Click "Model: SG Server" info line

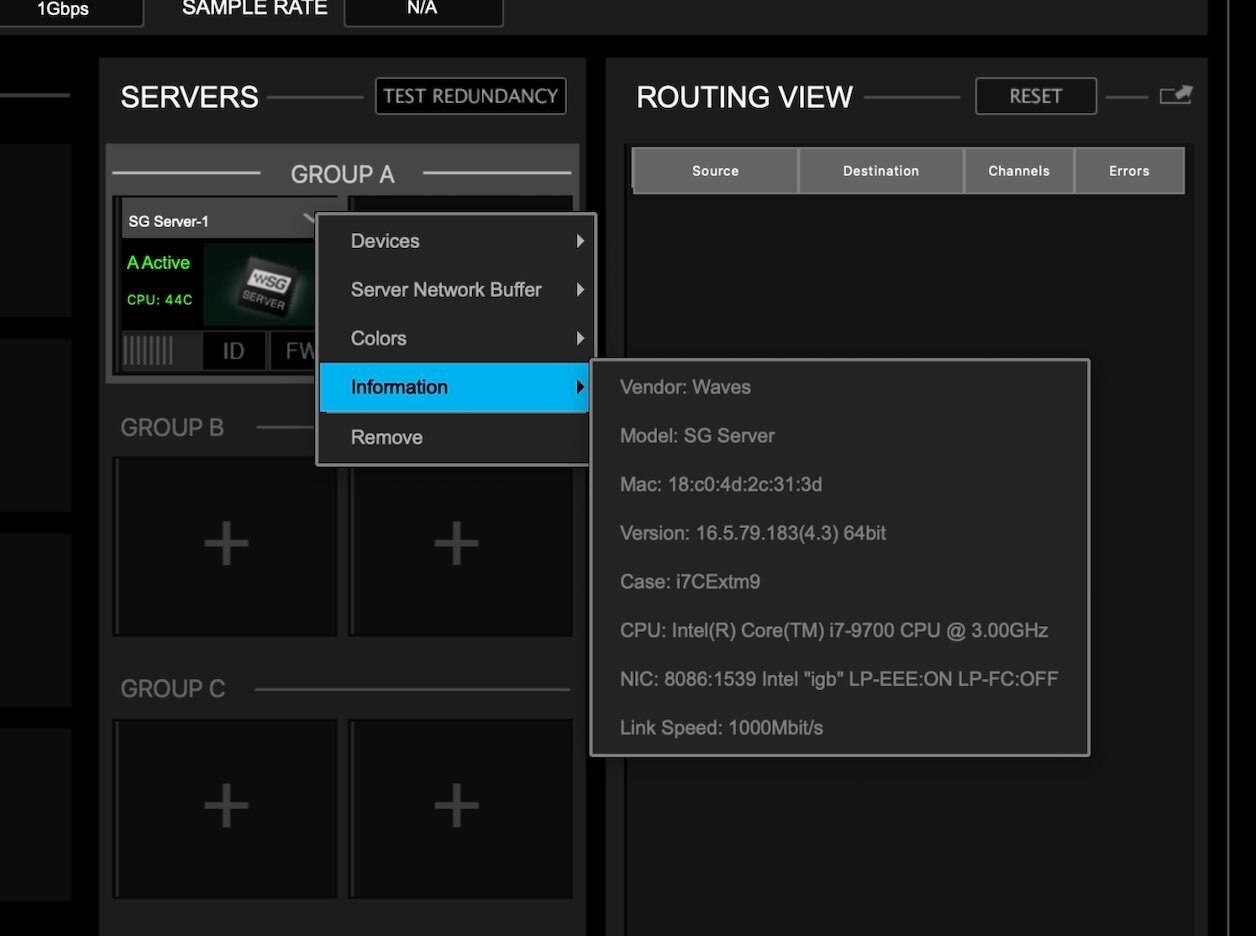[697, 436]
